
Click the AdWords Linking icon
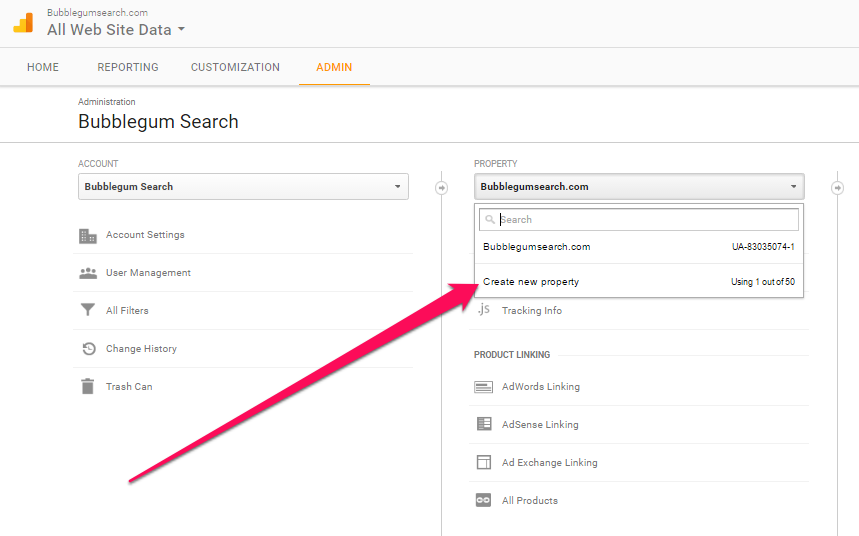point(483,387)
